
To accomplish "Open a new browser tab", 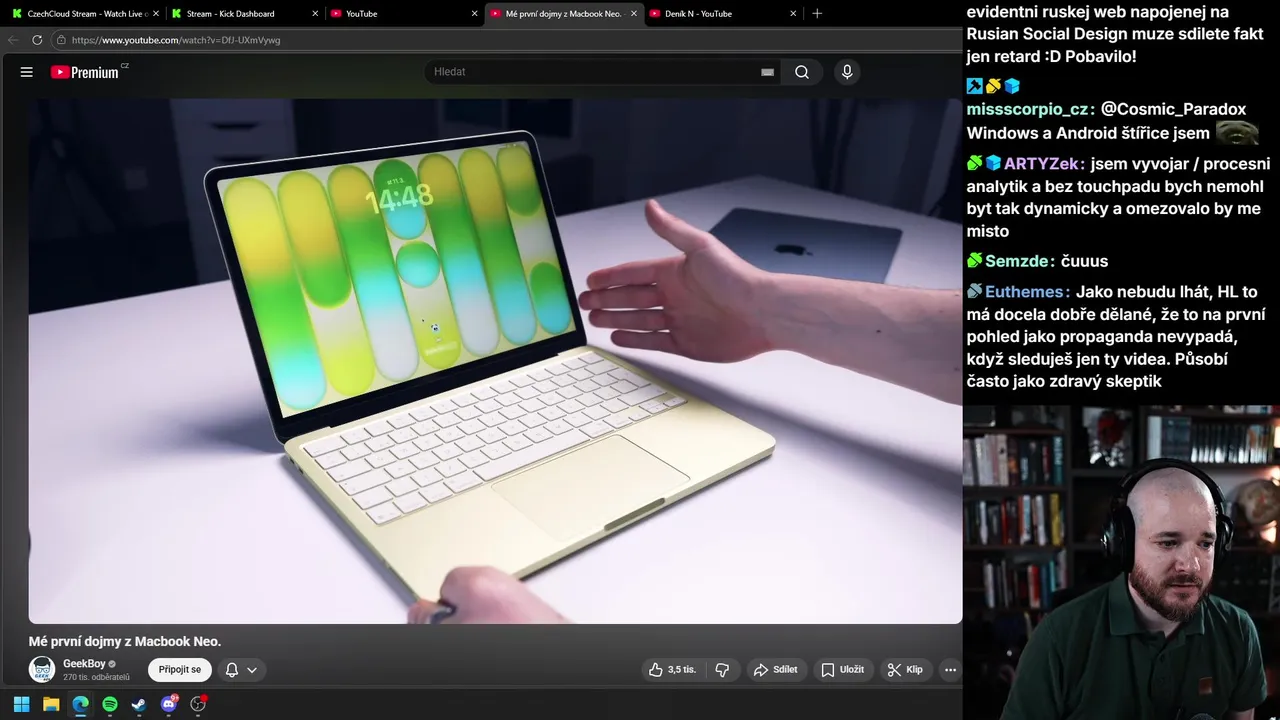I will [817, 14].
